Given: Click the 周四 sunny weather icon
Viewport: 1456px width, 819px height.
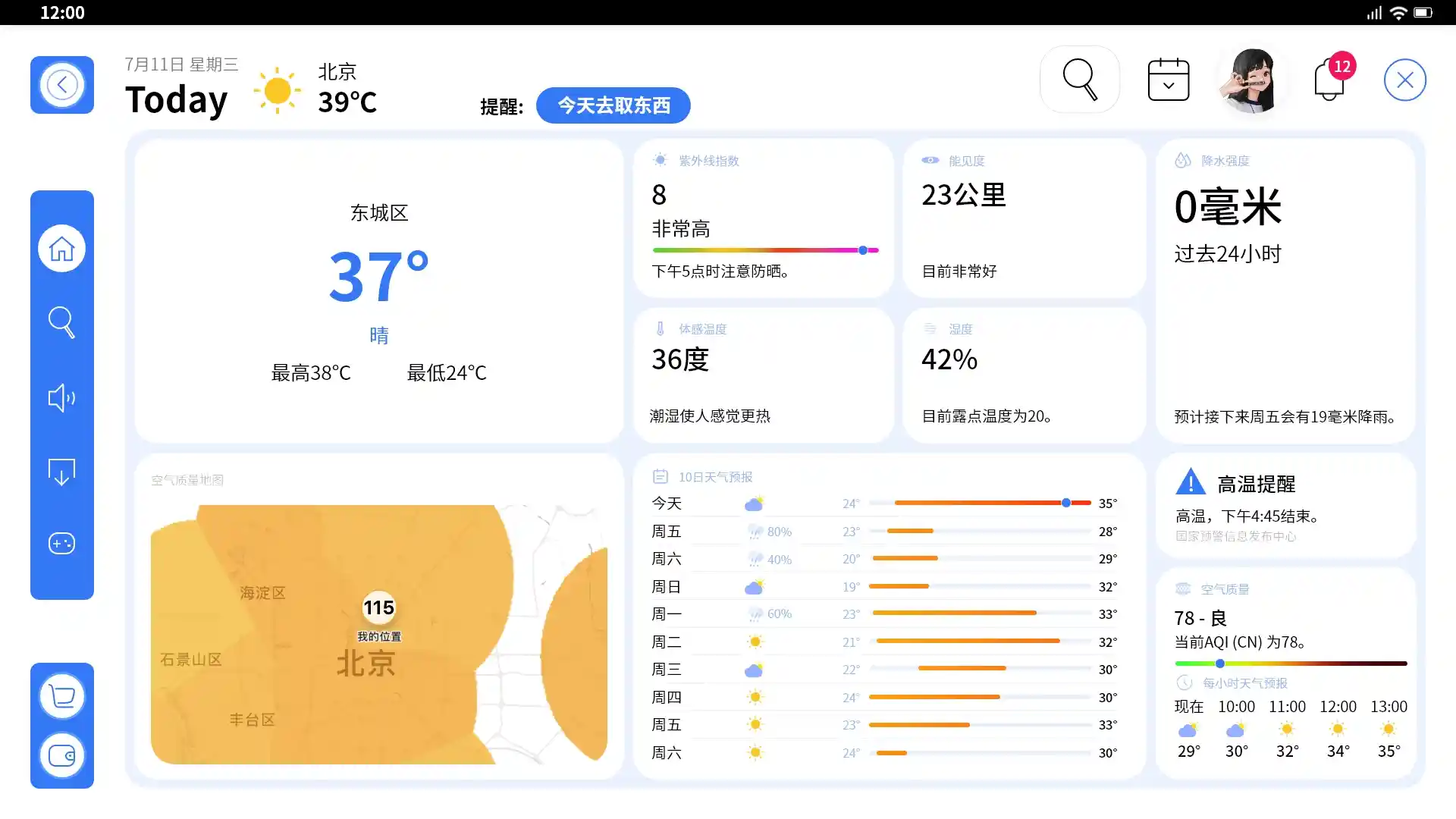Looking at the screenshot, I should 755,697.
